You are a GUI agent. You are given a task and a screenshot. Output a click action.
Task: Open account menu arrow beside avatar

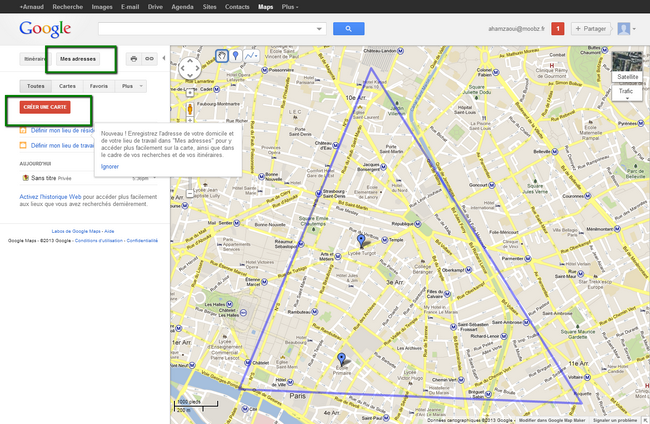634,29
